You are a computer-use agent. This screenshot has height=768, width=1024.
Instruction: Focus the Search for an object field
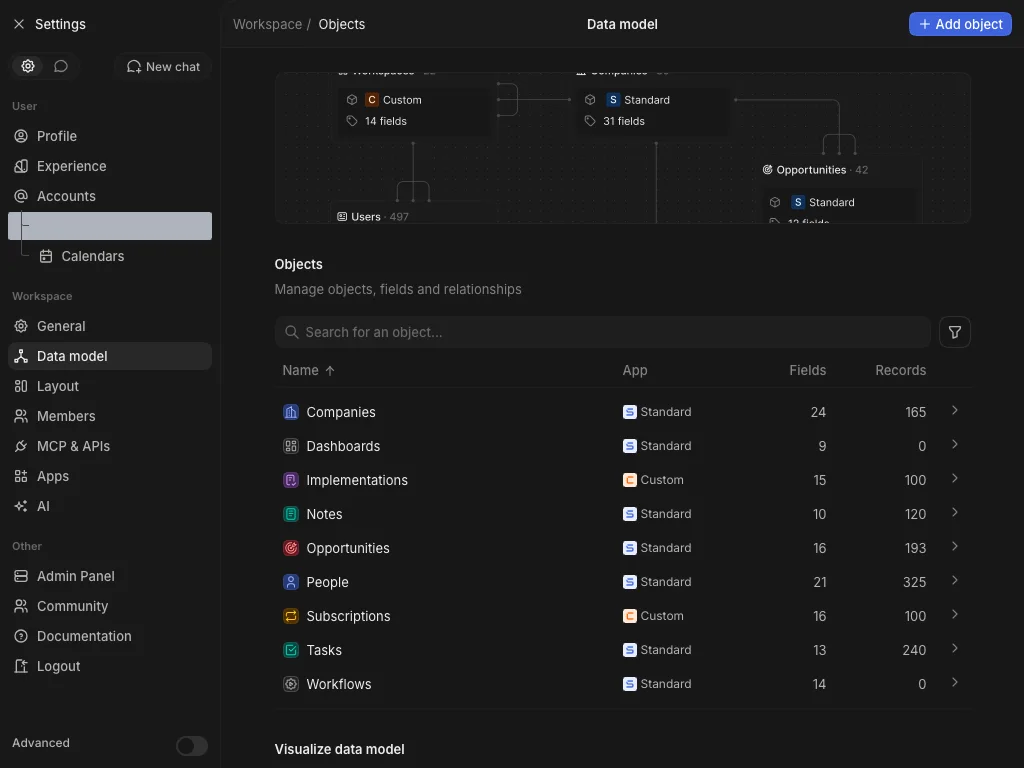tap(602, 332)
